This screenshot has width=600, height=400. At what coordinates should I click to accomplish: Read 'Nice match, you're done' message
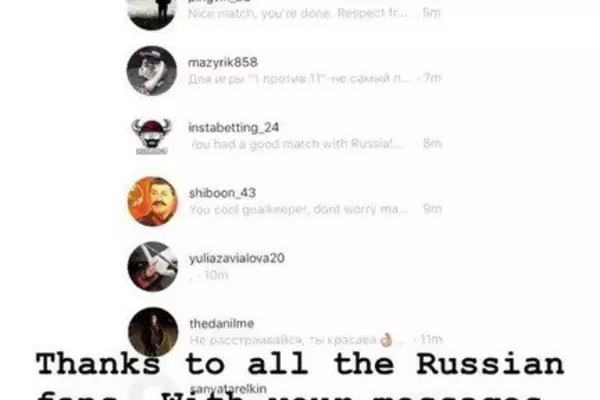pyautogui.click(x=297, y=13)
